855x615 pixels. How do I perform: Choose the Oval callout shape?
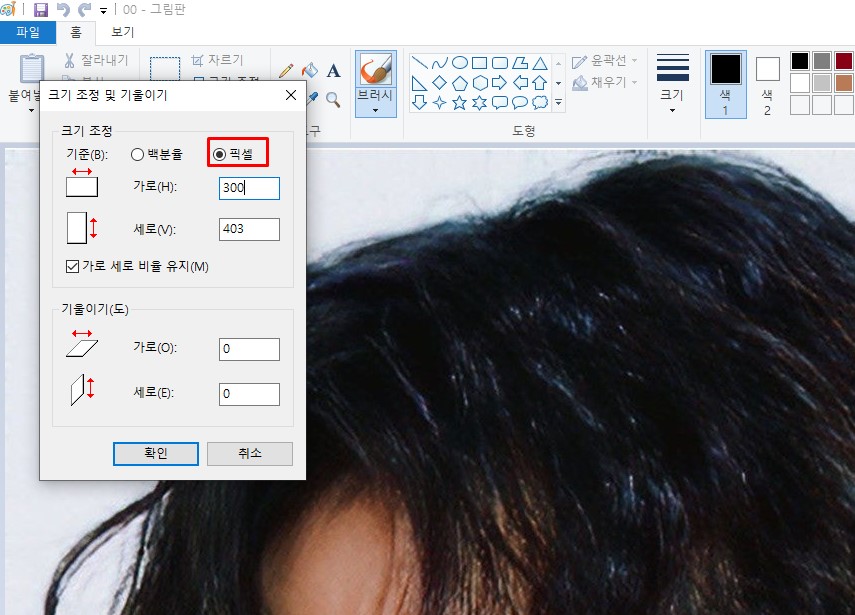[520, 102]
